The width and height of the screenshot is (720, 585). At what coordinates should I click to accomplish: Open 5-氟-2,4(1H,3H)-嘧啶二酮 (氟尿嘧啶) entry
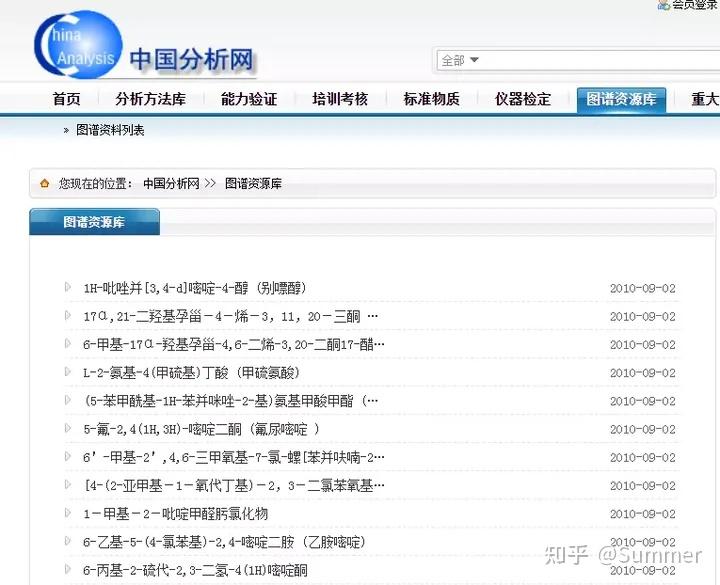coord(201,429)
